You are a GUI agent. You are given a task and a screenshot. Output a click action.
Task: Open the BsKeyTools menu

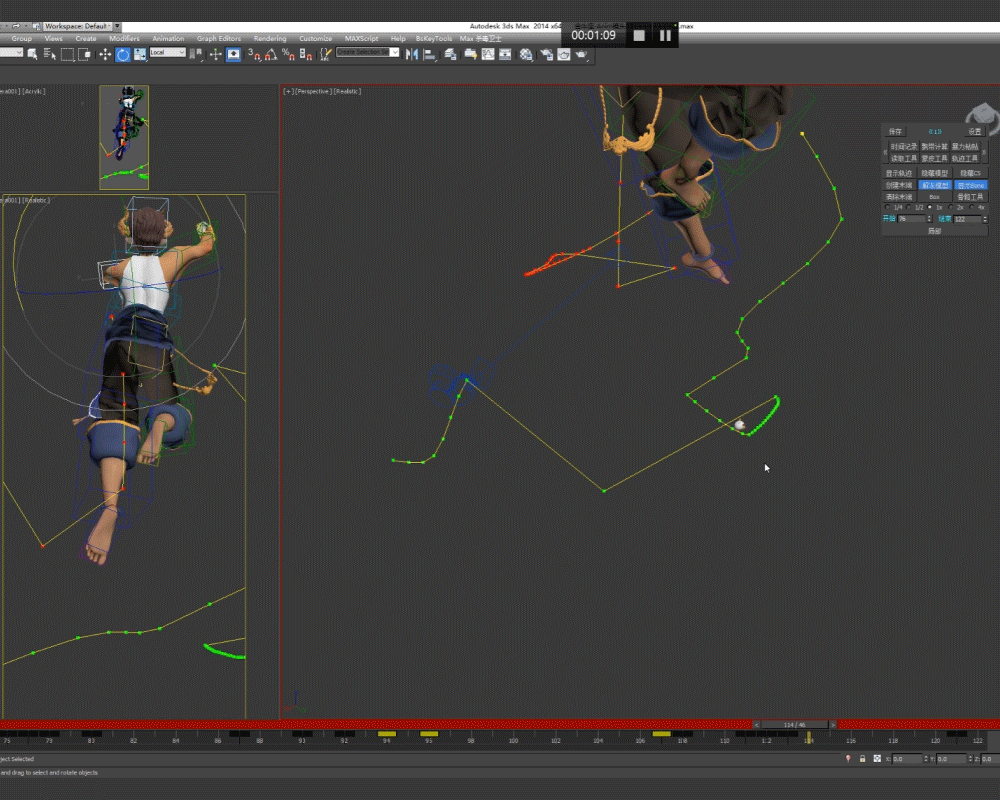pyautogui.click(x=434, y=39)
